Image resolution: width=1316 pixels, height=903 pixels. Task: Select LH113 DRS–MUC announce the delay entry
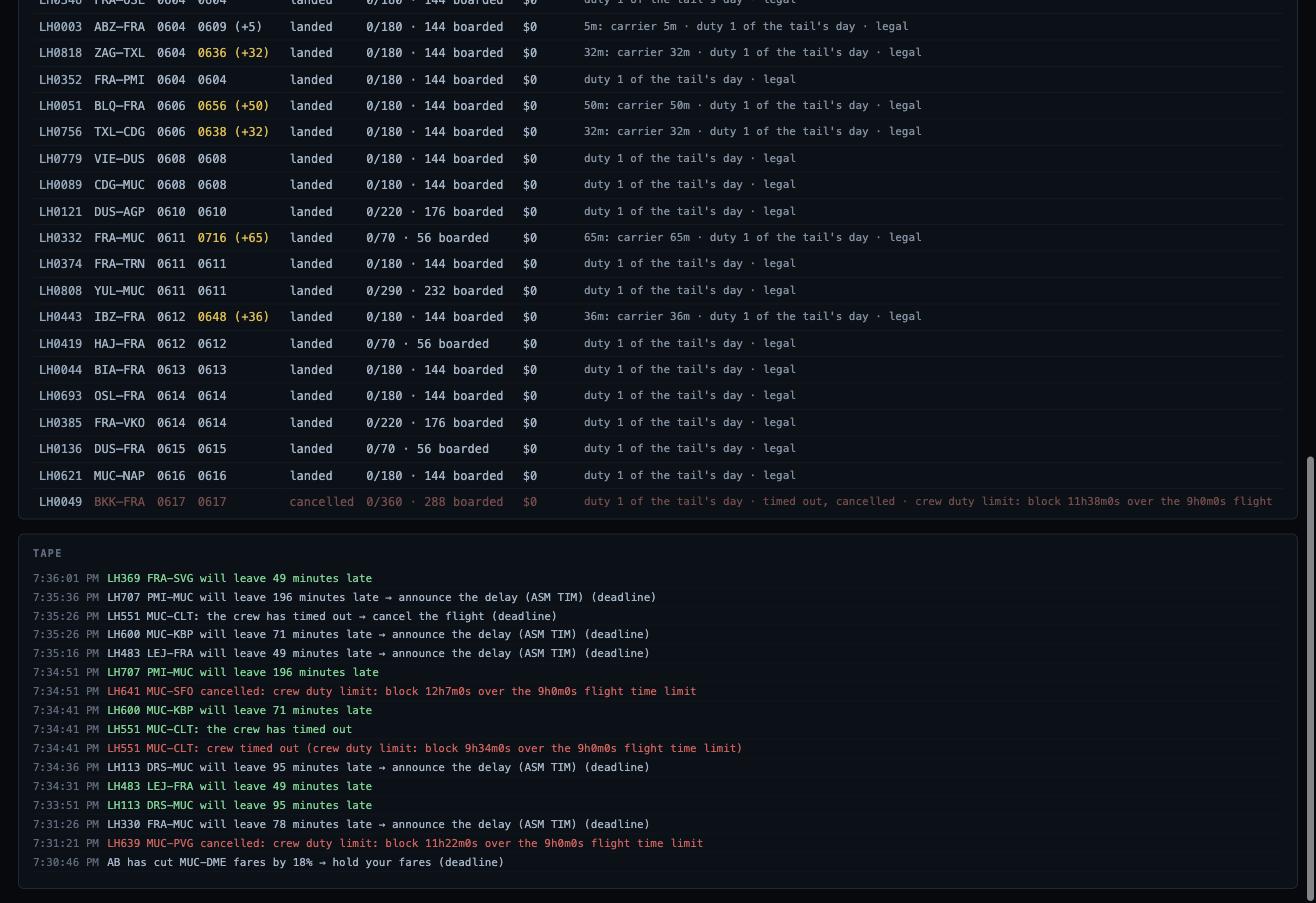pyautogui.click(x=378, y=767)
